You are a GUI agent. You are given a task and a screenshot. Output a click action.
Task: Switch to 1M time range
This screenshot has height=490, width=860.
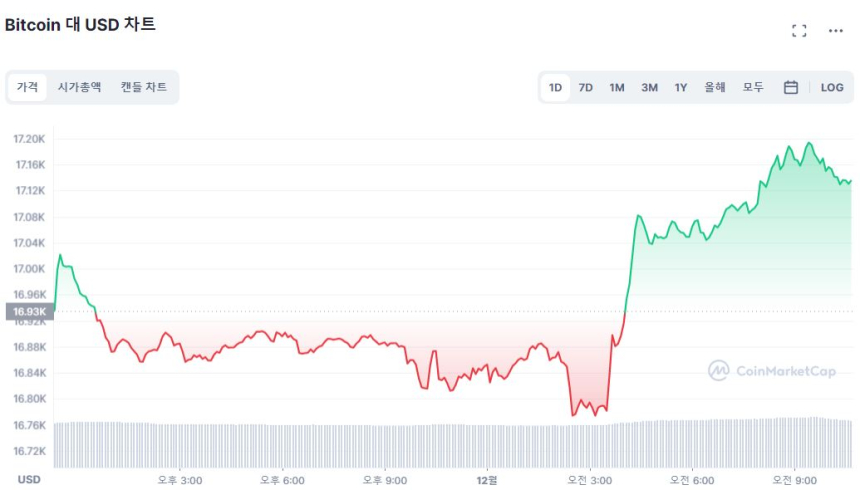(x=617, y=88)
